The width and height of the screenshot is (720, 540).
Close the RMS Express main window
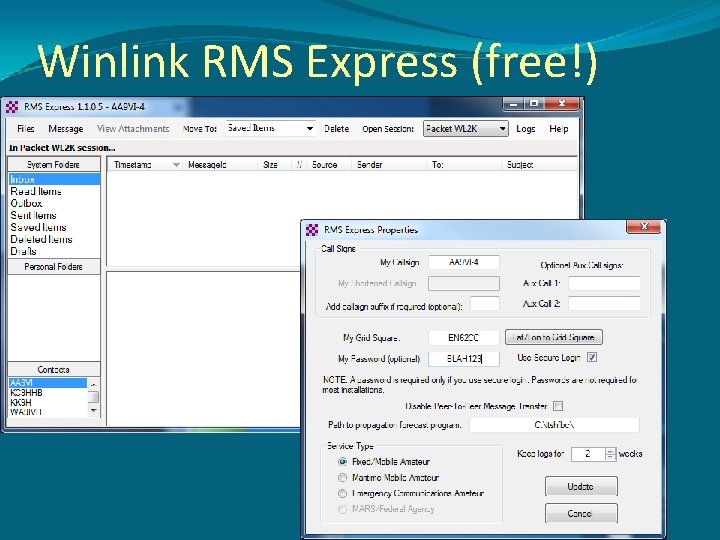coord(562,104)
